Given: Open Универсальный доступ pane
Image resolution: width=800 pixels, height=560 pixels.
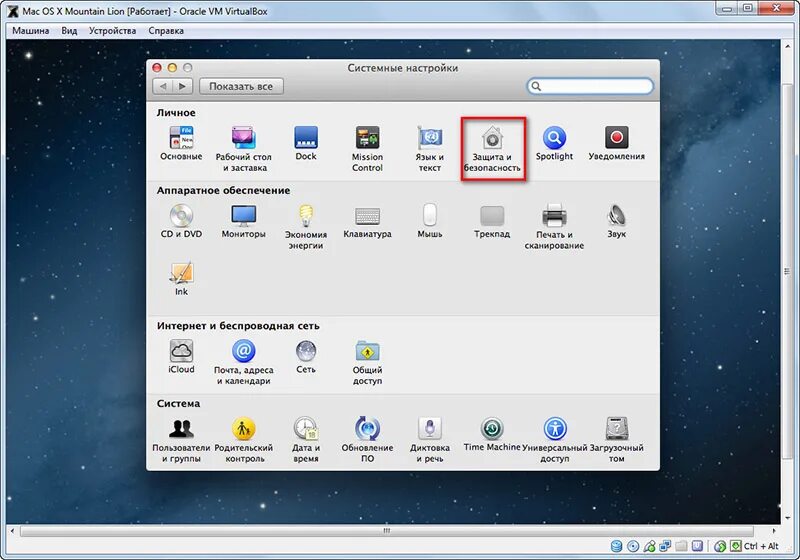Looking at the screenshot, I should coord(555,440).
